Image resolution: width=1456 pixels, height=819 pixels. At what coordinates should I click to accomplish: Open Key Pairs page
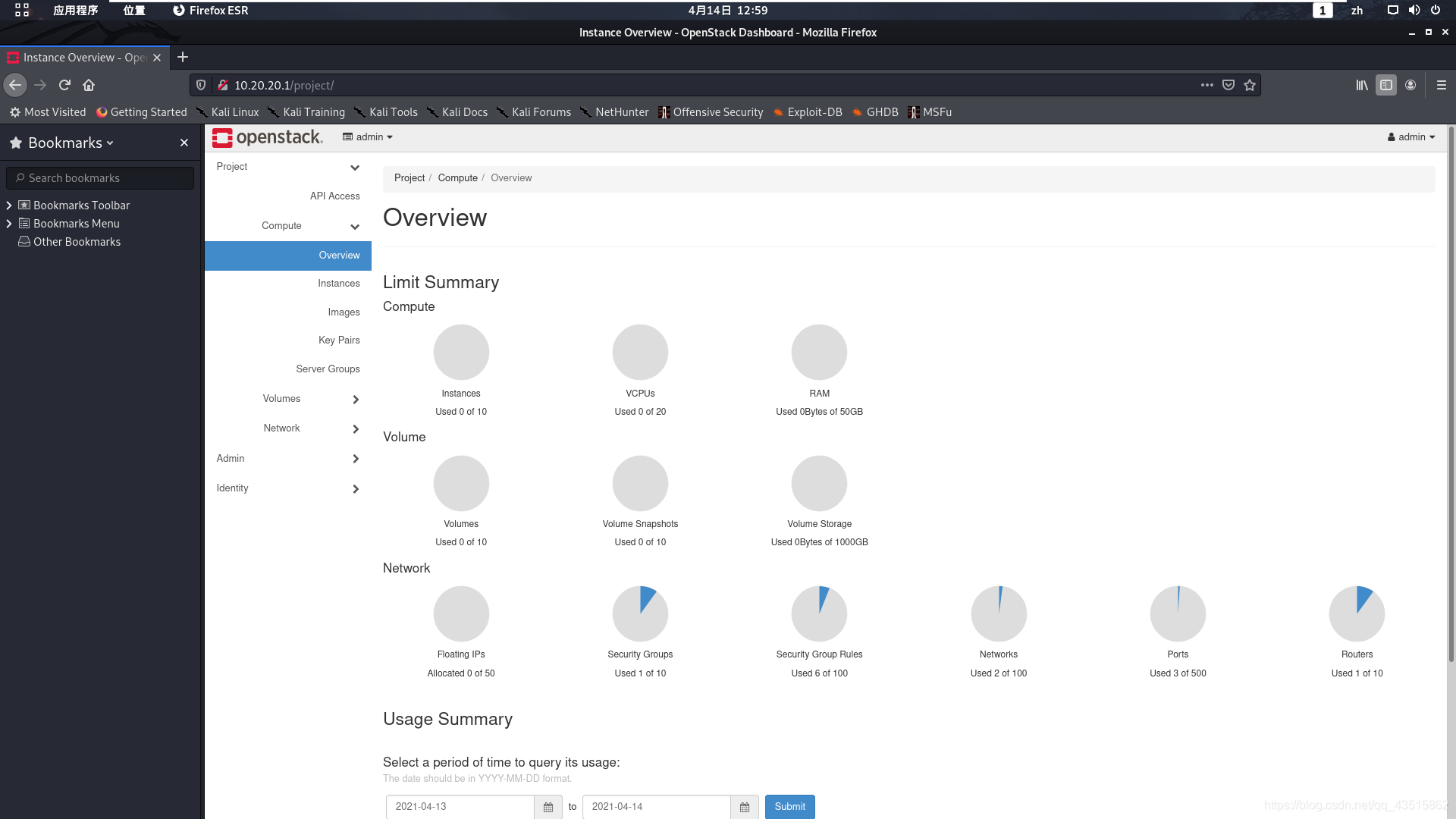coord(339,340)
